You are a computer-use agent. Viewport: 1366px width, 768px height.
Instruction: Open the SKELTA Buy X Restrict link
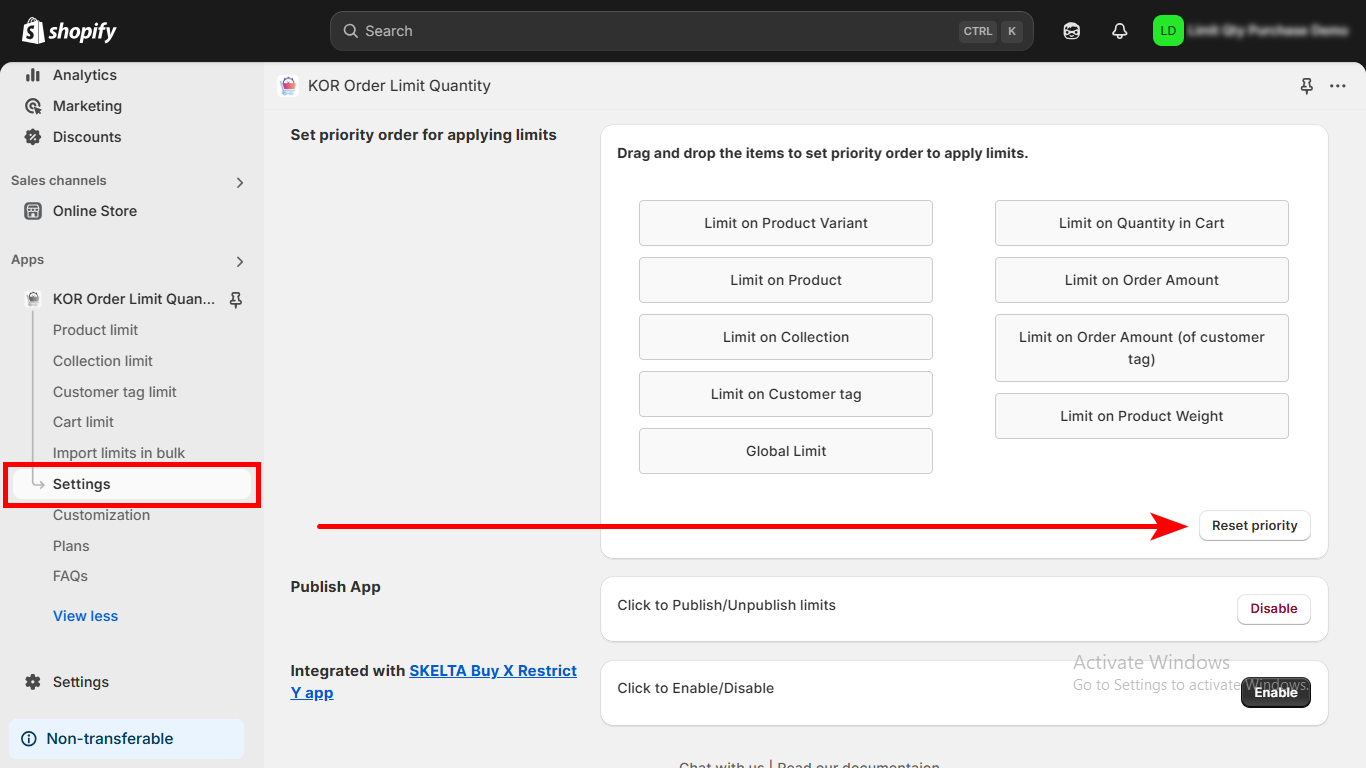[x=492, y=671]
